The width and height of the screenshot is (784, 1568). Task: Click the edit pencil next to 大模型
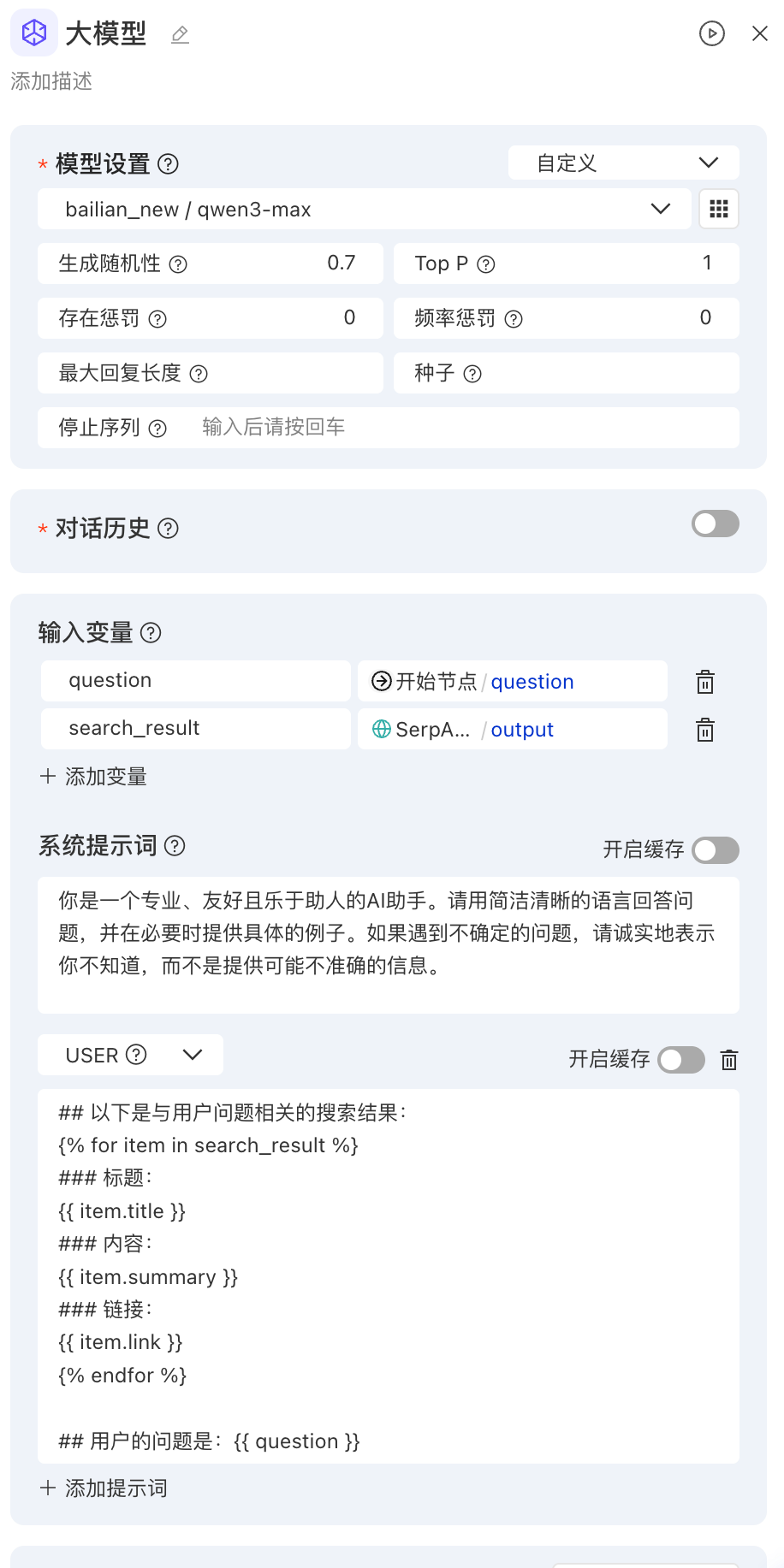(x=180, y=35)
